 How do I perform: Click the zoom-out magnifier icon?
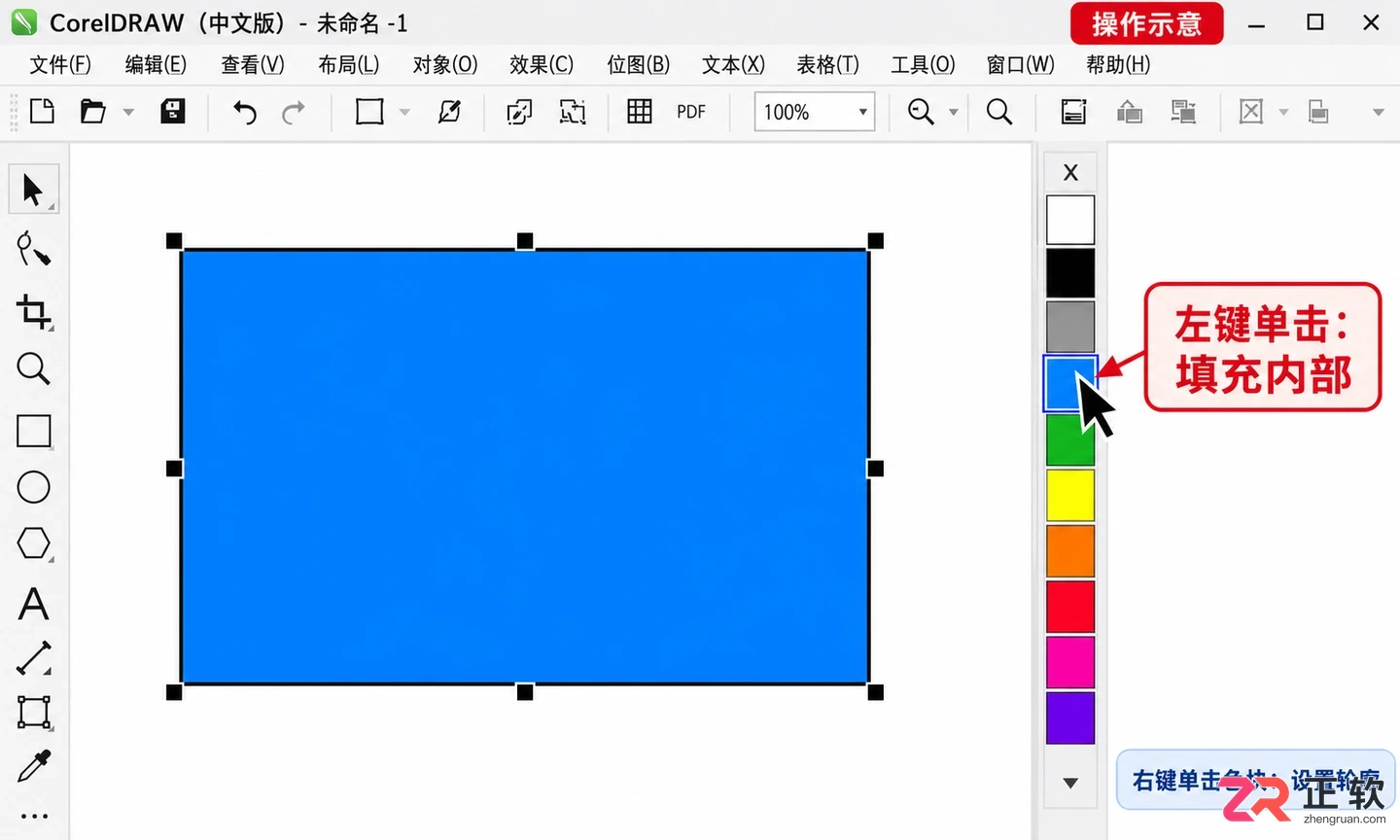coord(920,112)
